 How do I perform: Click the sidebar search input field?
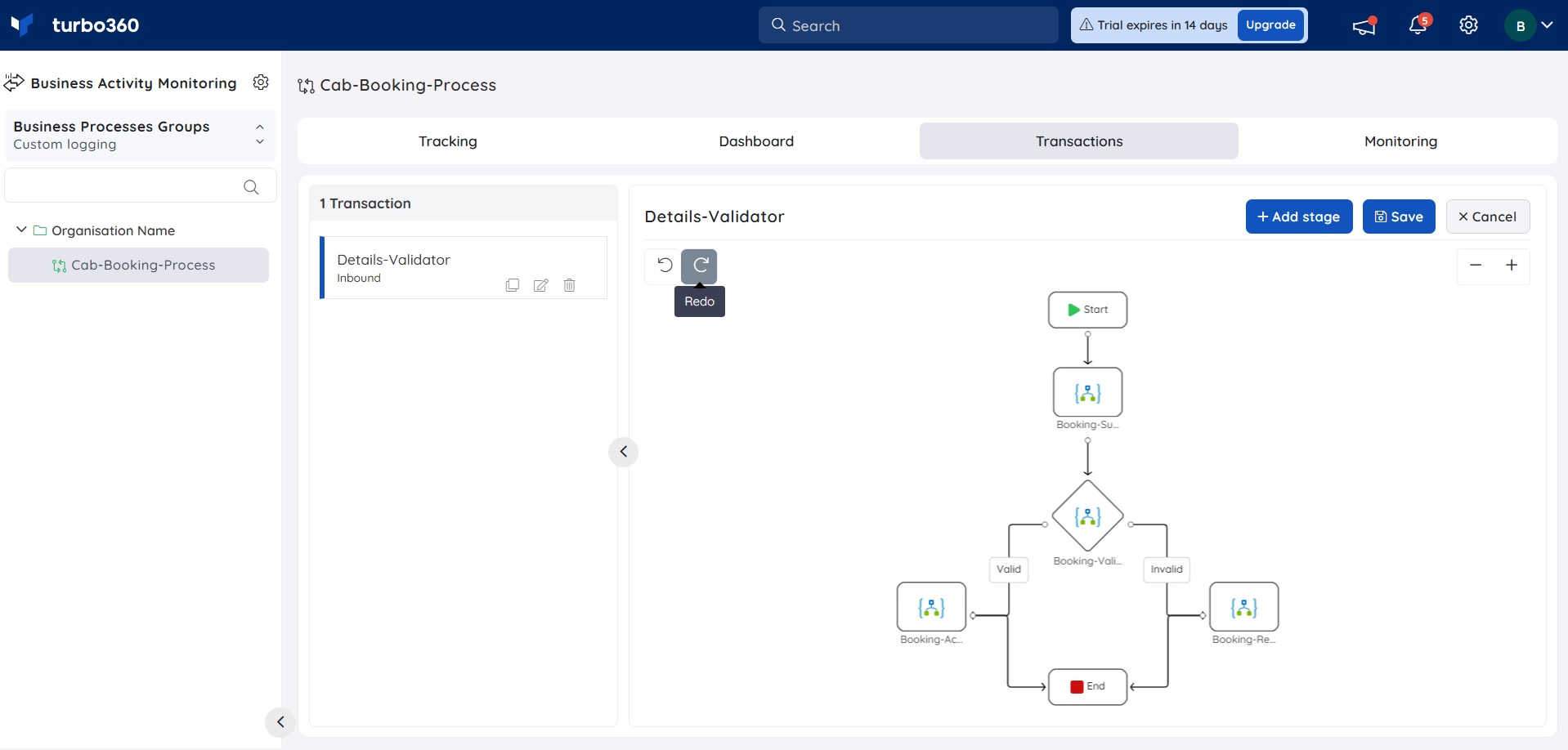click(x=140, y=186)
